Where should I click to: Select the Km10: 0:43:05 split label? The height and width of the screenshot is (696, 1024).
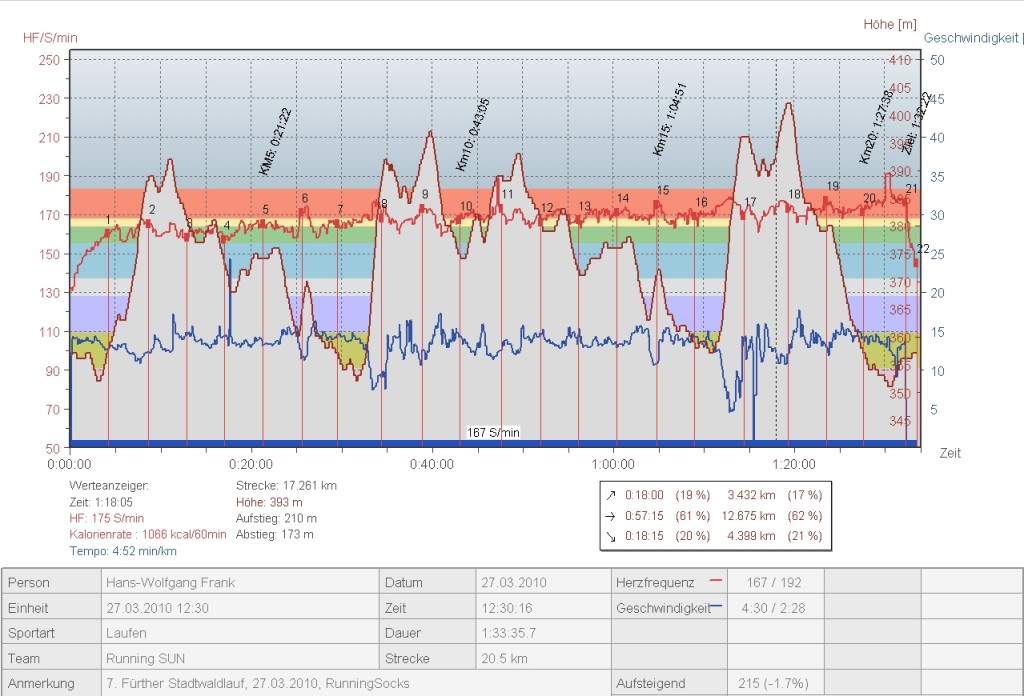coord(473,135)
